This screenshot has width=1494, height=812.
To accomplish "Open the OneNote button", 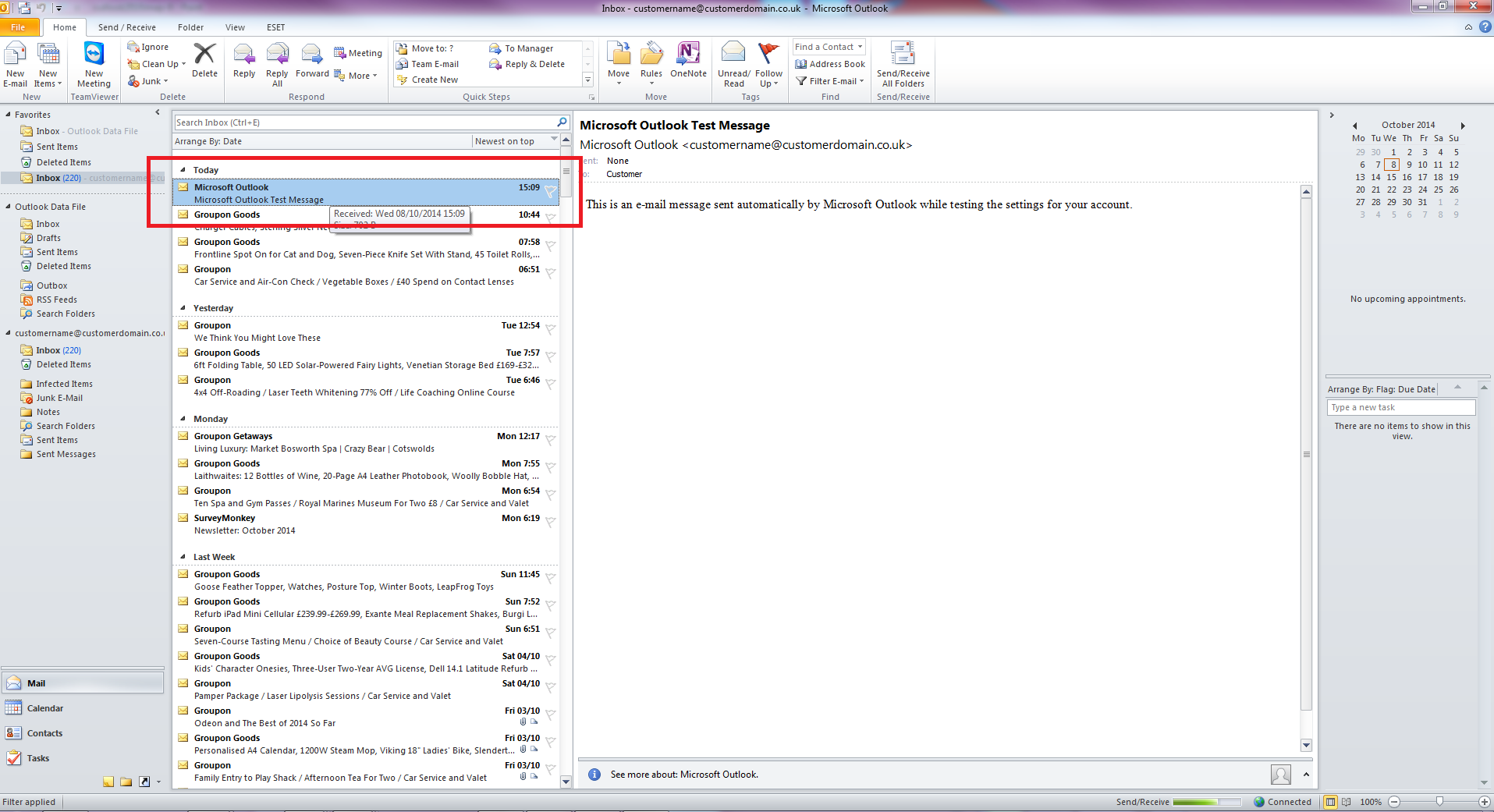I will [x=688, y=61].
